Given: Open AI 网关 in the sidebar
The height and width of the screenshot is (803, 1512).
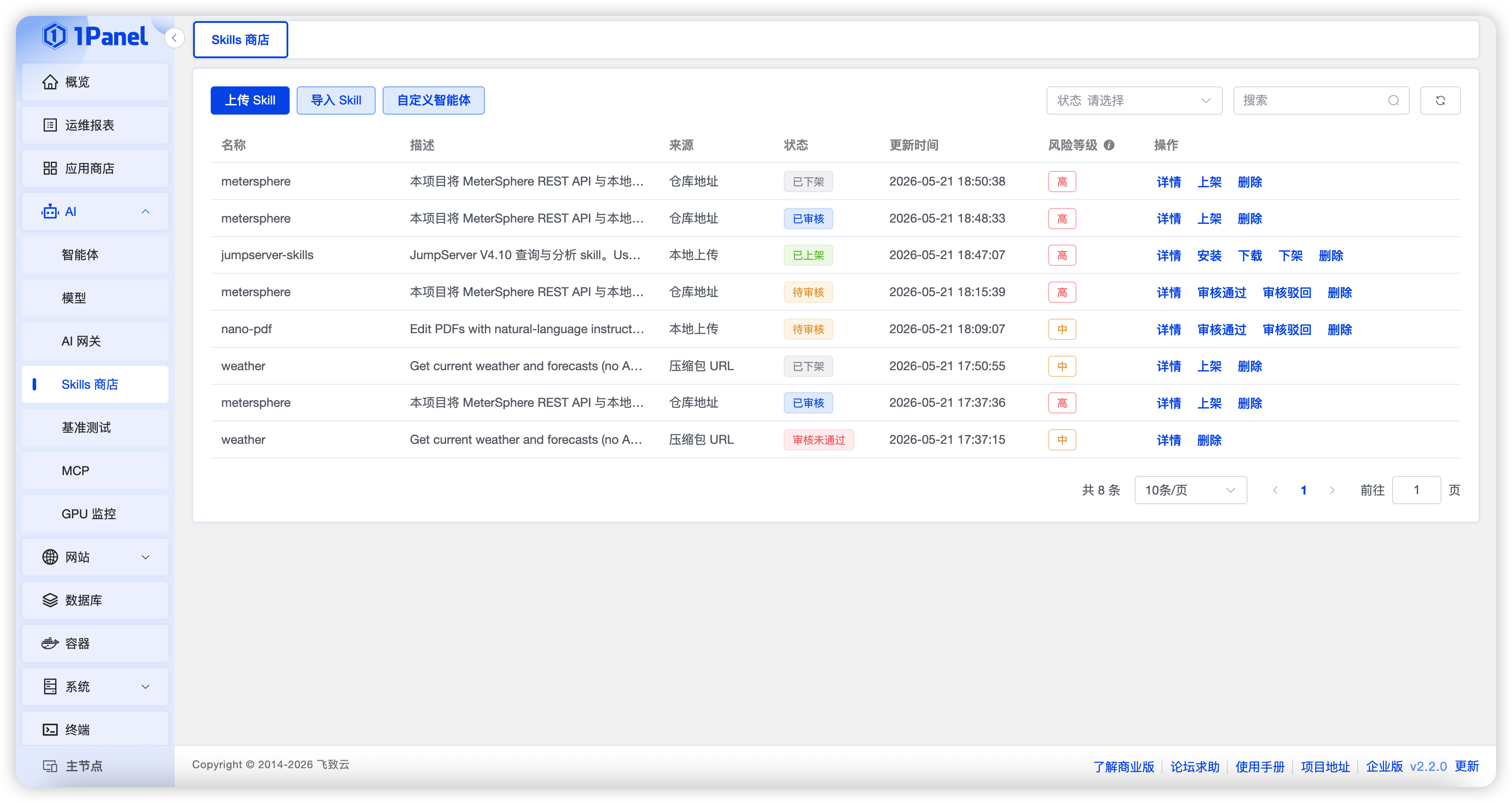Looking at the screenshot, I should 95,341.
